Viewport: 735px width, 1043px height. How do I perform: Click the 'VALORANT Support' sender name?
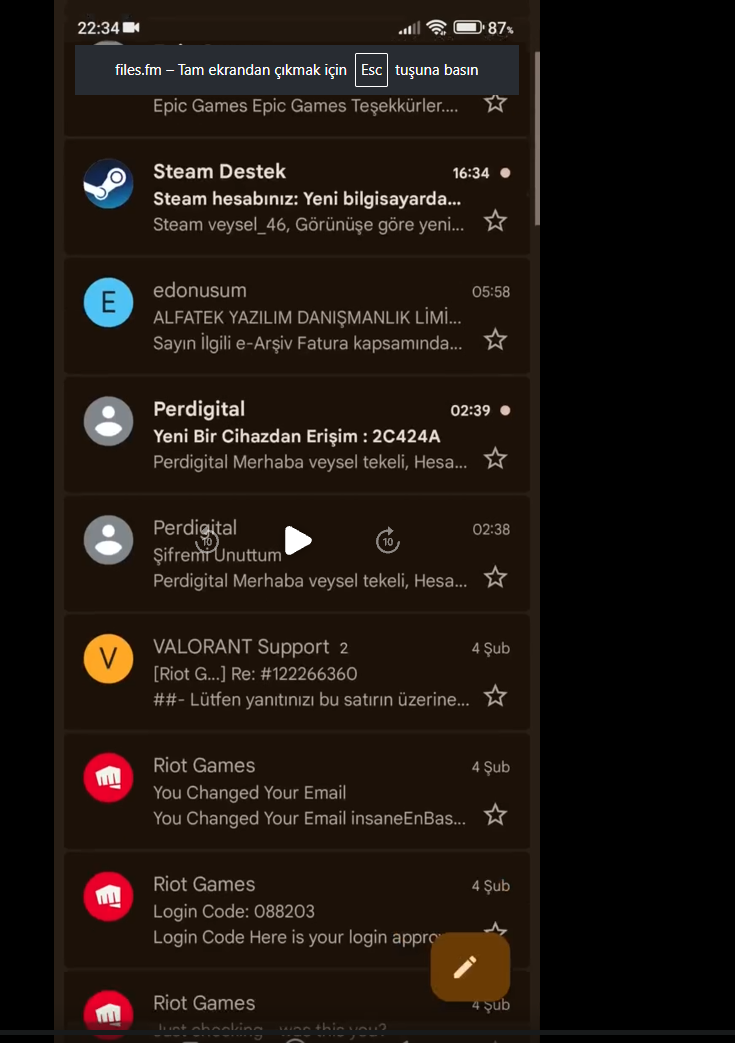click(x=241, y=647)
